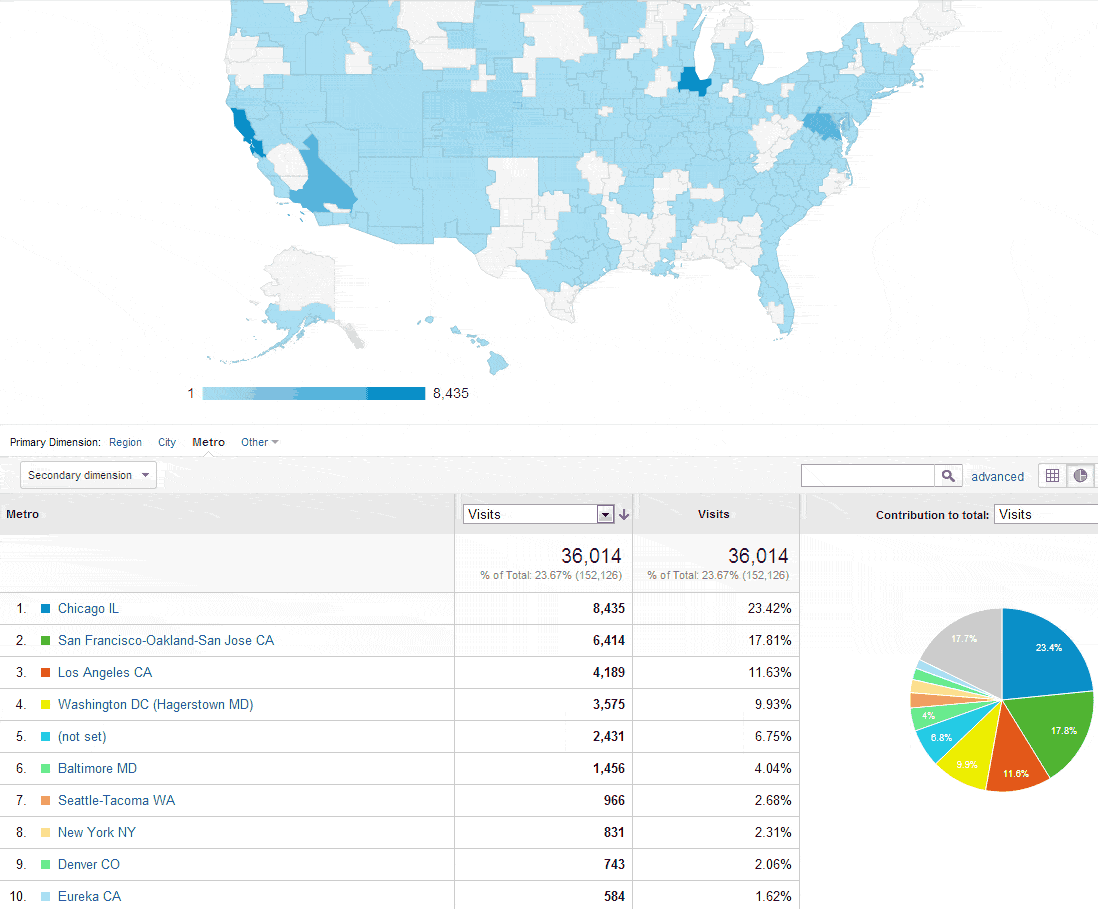Open the Secondary dimension dropdown

coord(87,475)
